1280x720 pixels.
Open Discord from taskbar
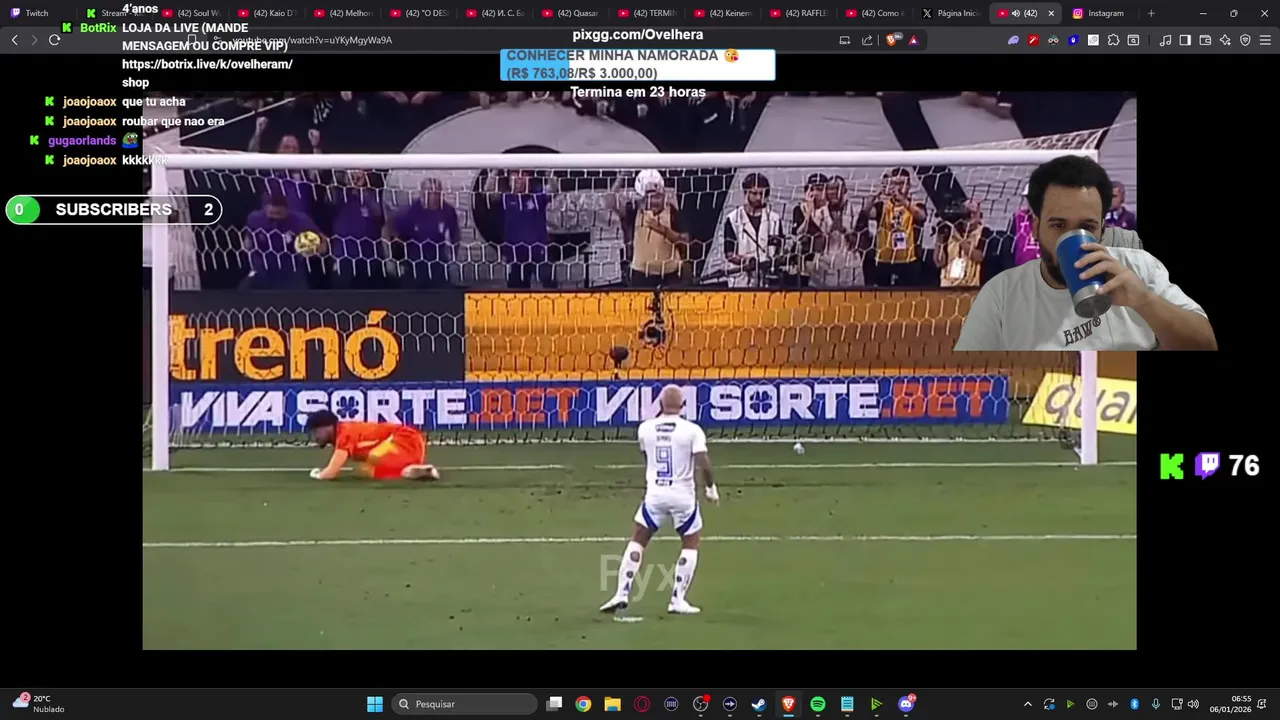coord(906,704)
